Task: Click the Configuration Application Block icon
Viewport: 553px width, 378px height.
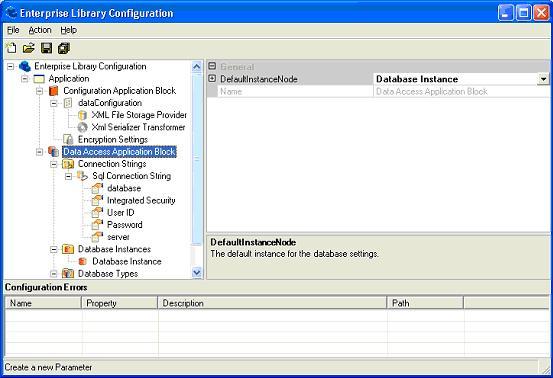Action: 54,91
